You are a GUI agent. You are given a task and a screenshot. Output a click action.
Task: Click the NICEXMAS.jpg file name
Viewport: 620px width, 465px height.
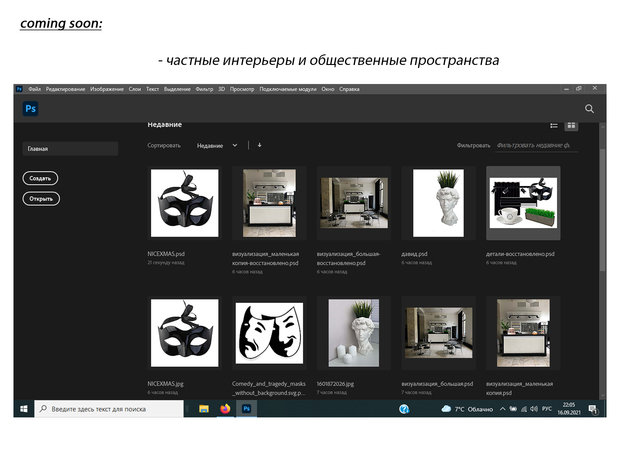pyautogui.click(x=165, y=384)
